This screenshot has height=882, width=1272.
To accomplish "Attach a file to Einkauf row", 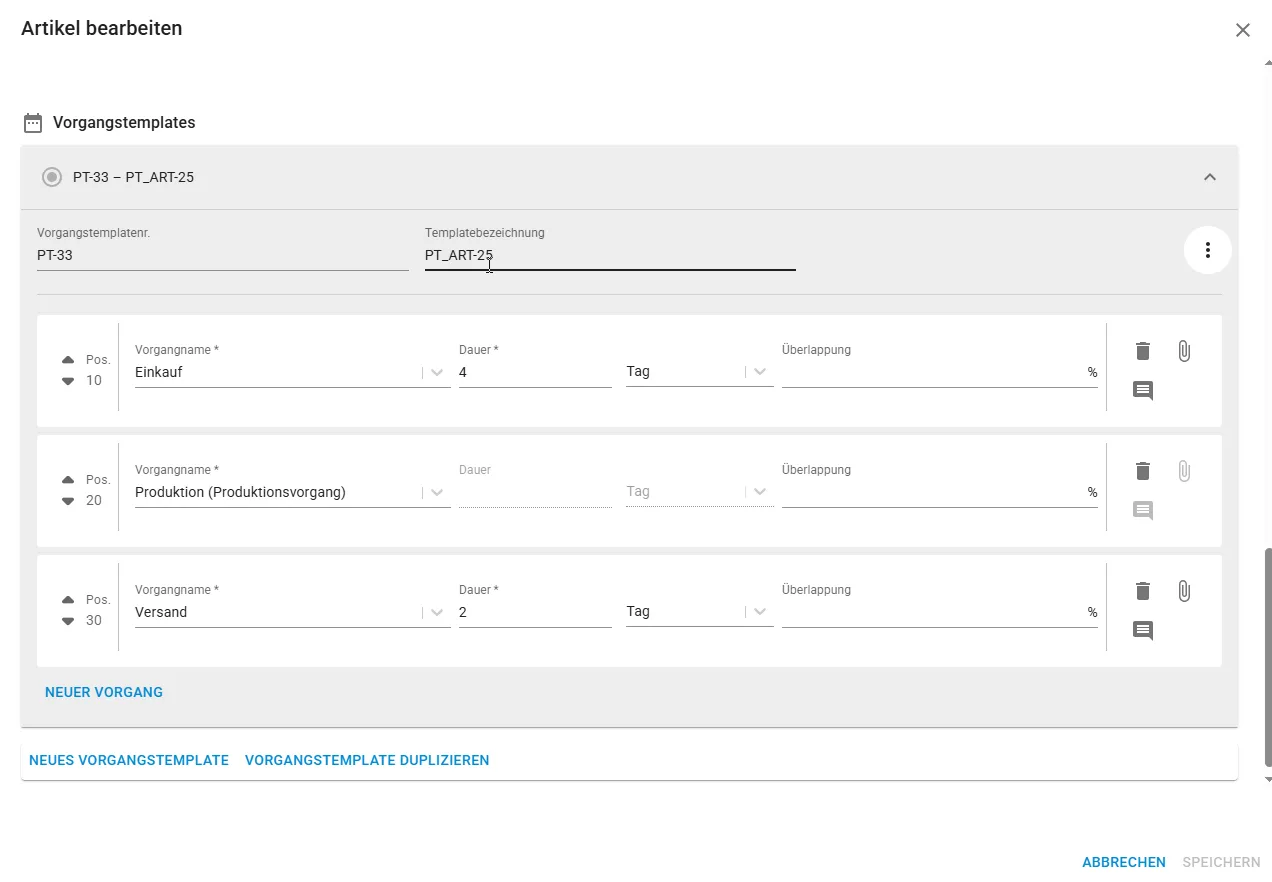I will 1184,351.
